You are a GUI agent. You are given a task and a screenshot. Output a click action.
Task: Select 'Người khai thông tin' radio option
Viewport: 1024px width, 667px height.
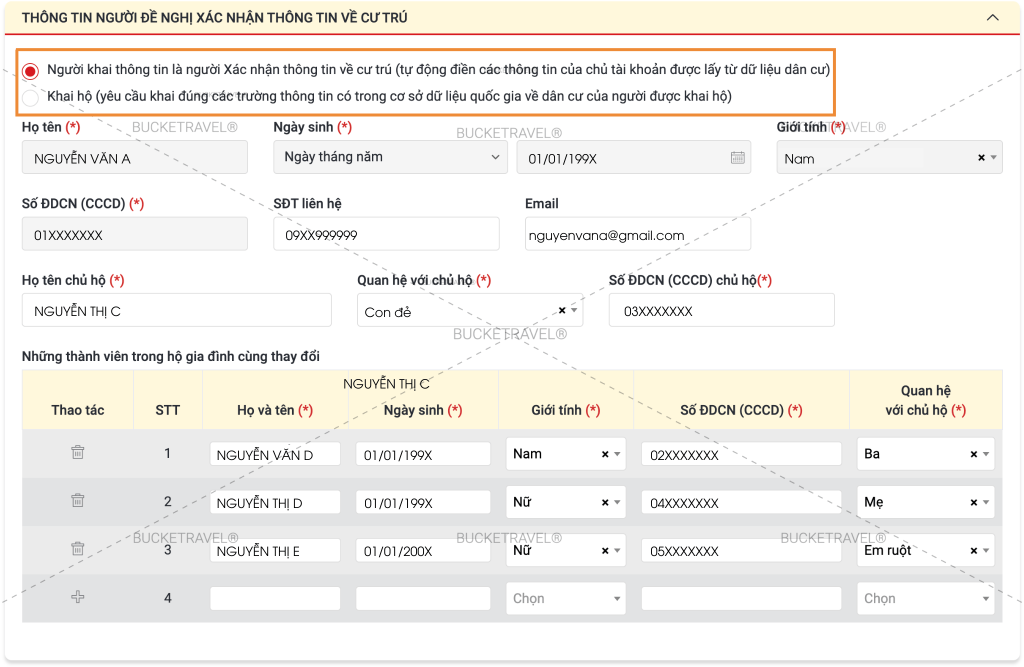point(31,71)
